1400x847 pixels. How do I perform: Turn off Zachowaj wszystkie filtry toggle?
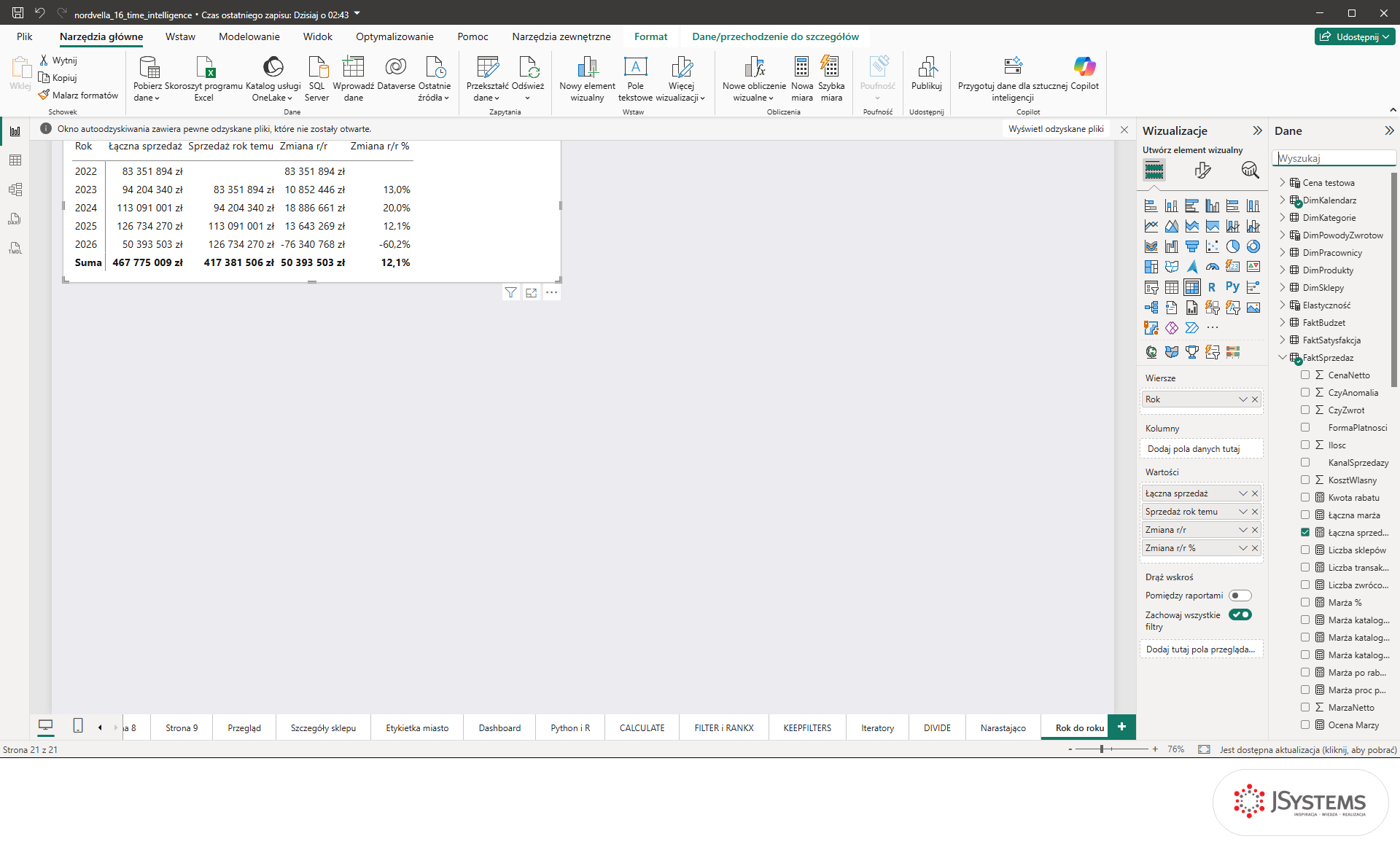pos(1240,614)
